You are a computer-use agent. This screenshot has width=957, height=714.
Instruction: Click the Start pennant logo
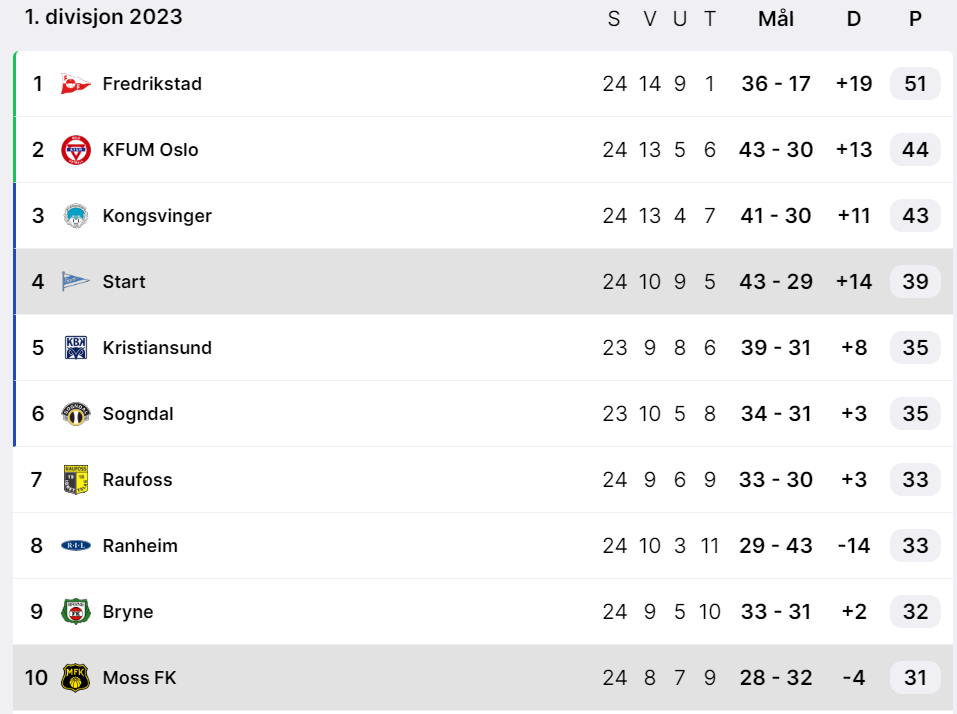click(x=76, y=282)
